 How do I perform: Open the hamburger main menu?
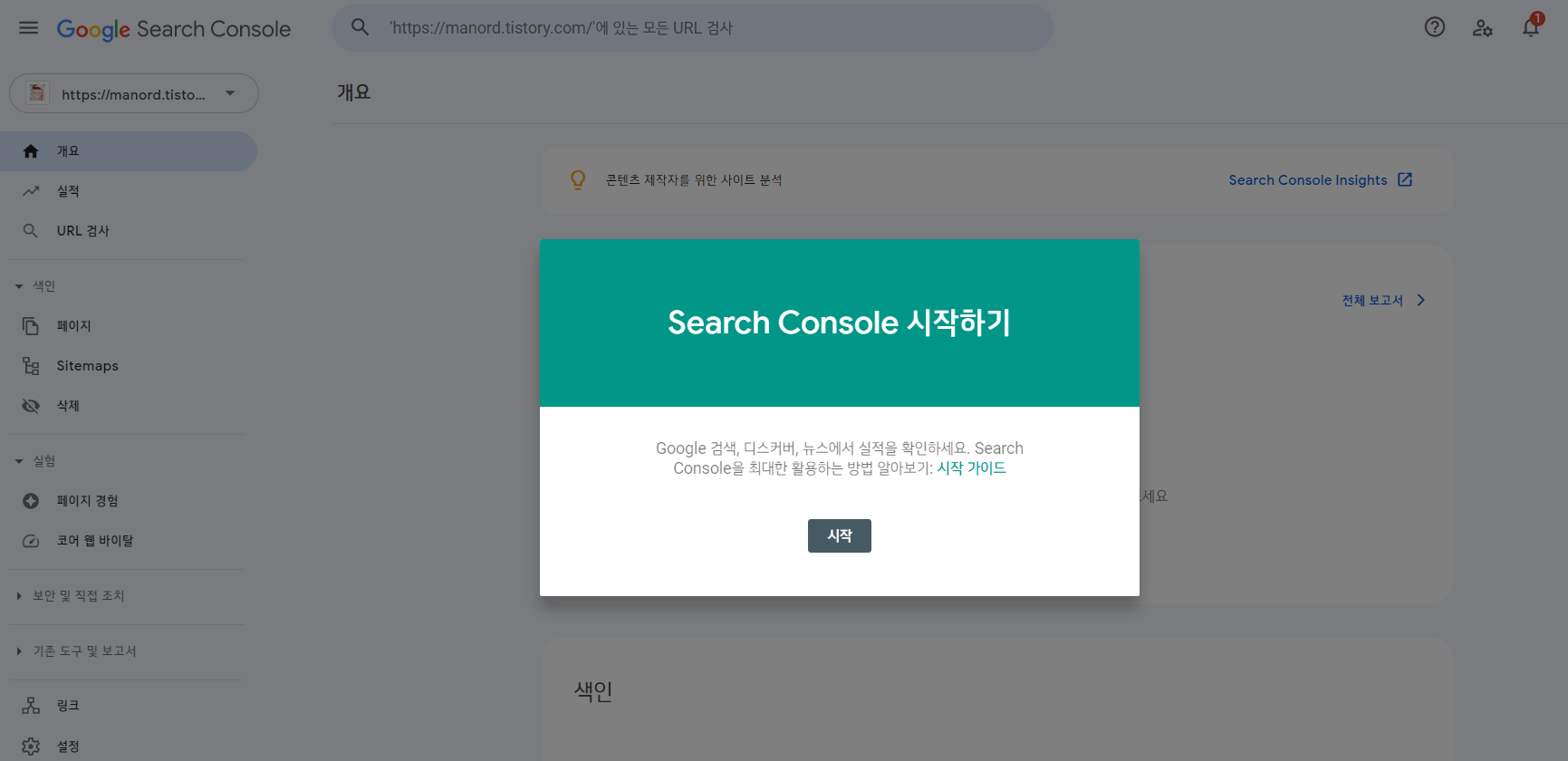(29, 28)
